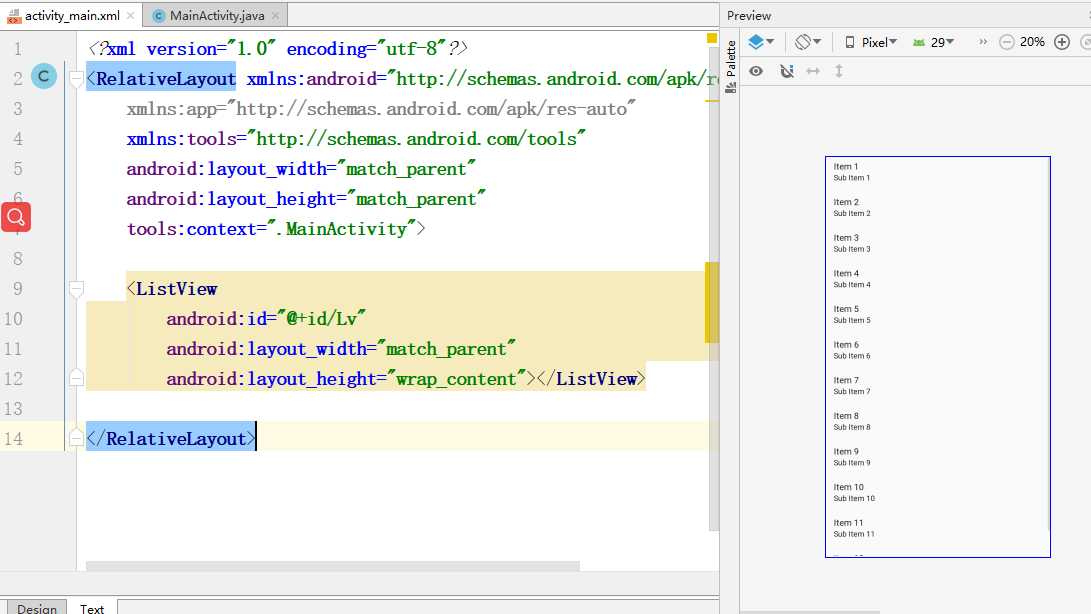Viewport: 1091px width, 614px height.
Task: Click the wrap_content value on line 12
Action: (x=456, y=379)
